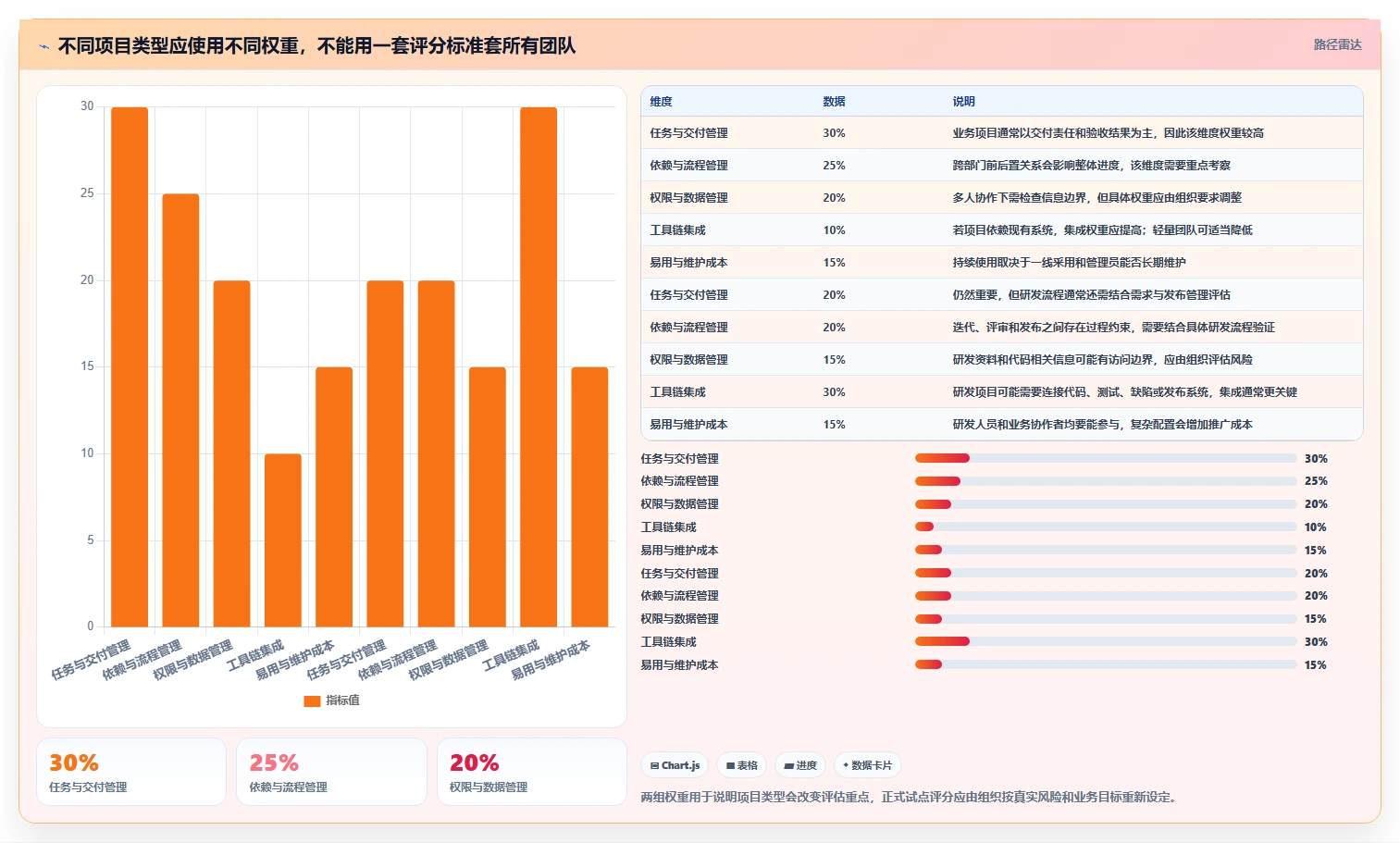The width and height of the screenshot is (1400, 843).
Task: Click the footer note starting '两组权重用于说明'
Action: click(911, 797)
